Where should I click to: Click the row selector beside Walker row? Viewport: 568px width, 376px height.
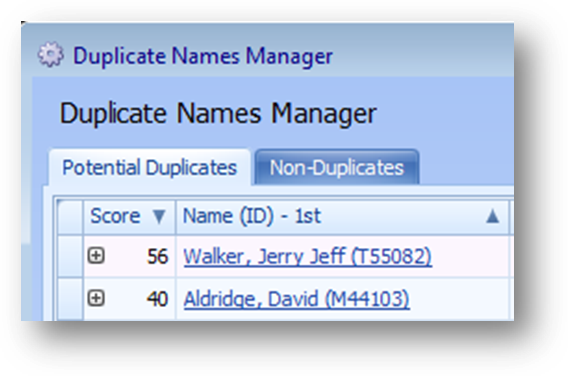click(x=70, y=256)
